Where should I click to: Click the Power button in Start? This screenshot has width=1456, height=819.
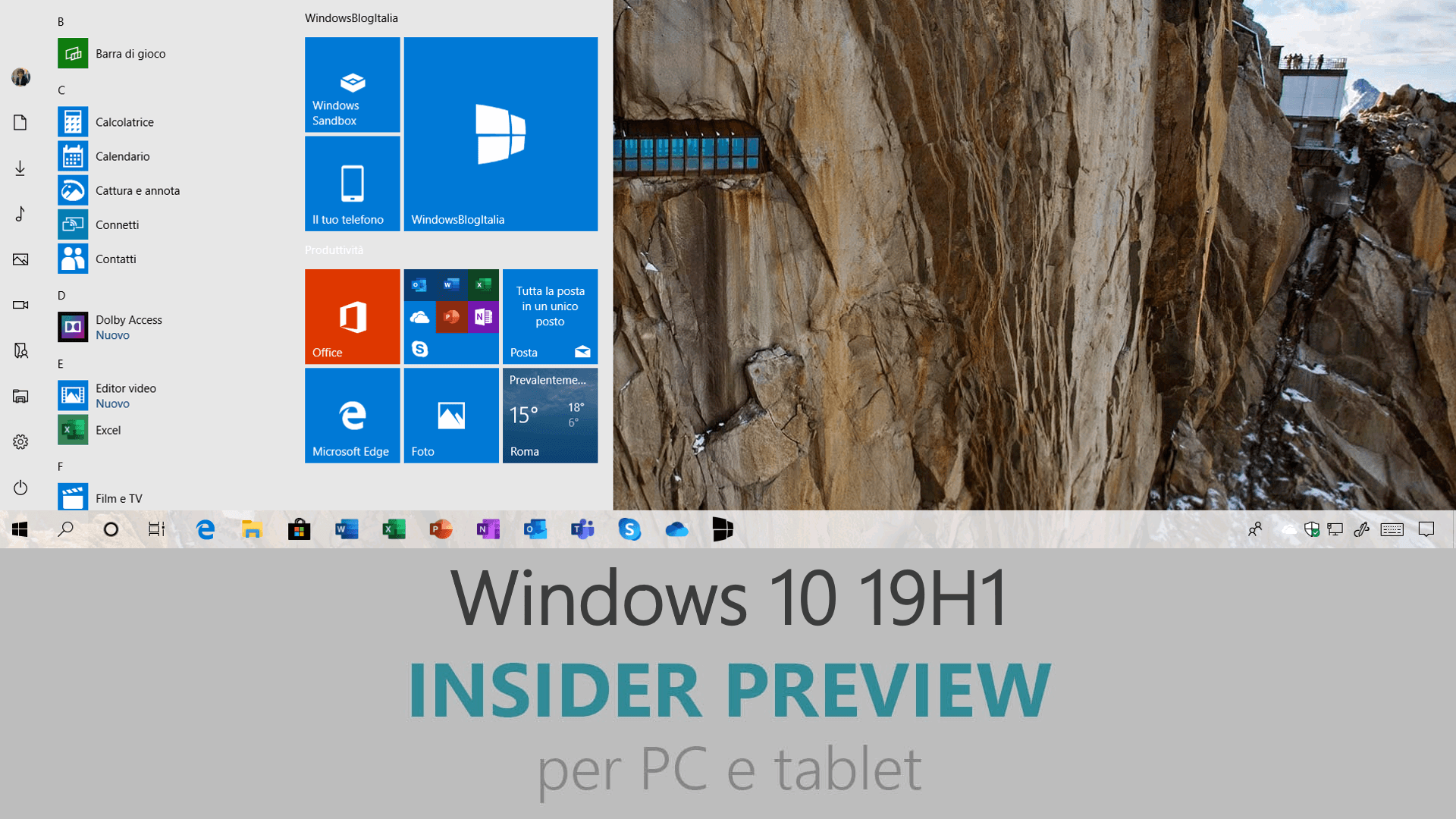tap(20, 488)
